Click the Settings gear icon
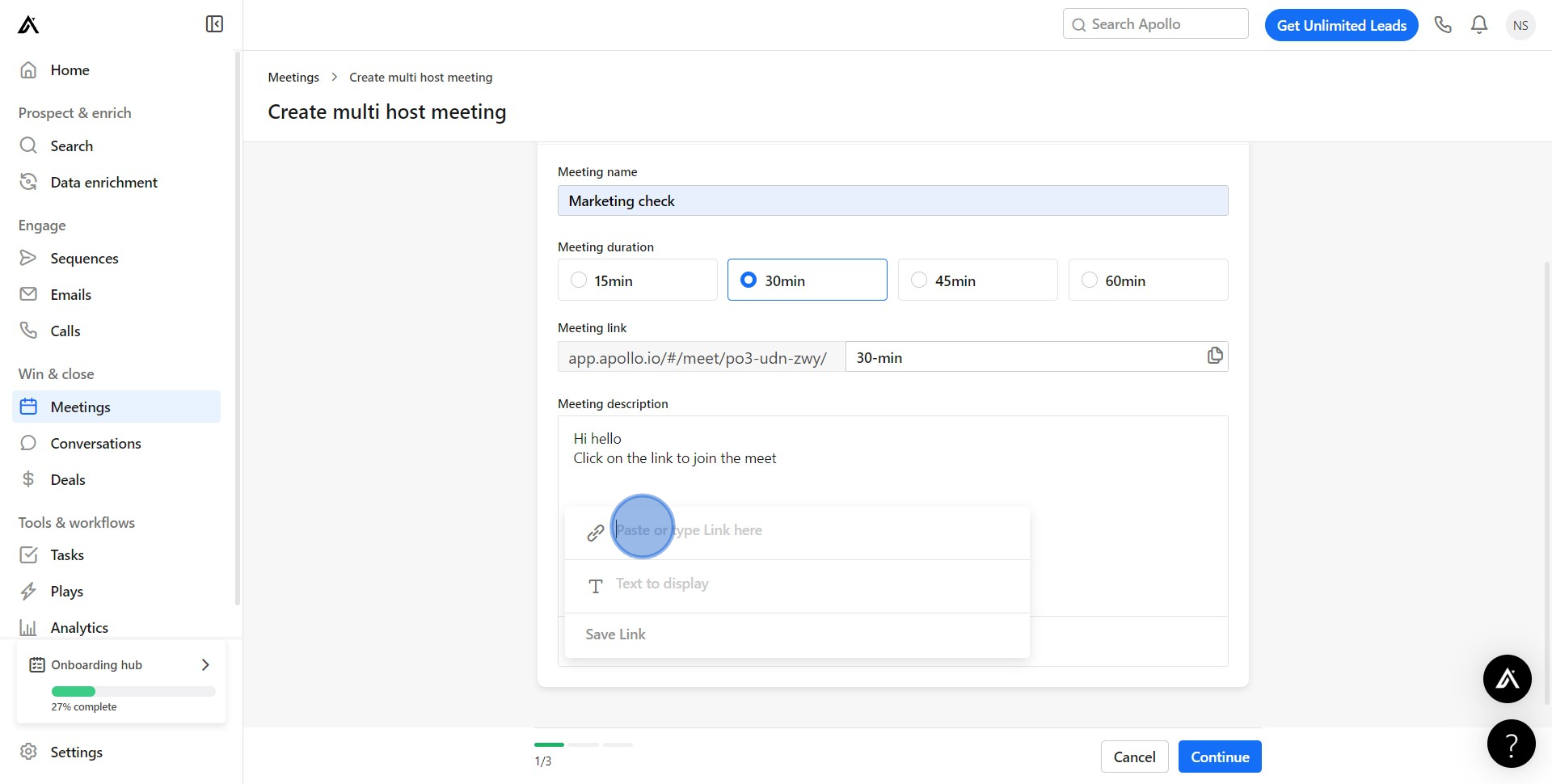The height and width of the screenshot is (784, 1552). pyautogui.click(x=28, y=752)
